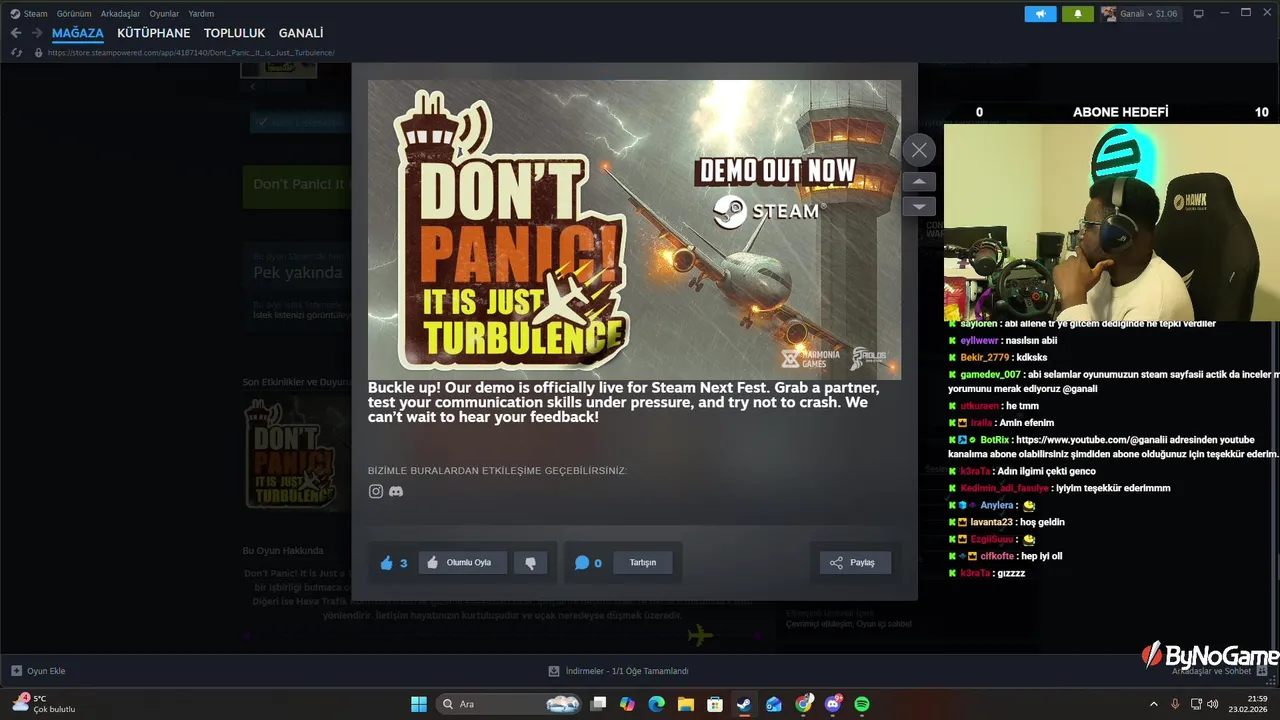This screenshot has height=720, width=1280.
Task: Click the Don't Panic banner image
Action: [x=634, y=230]
